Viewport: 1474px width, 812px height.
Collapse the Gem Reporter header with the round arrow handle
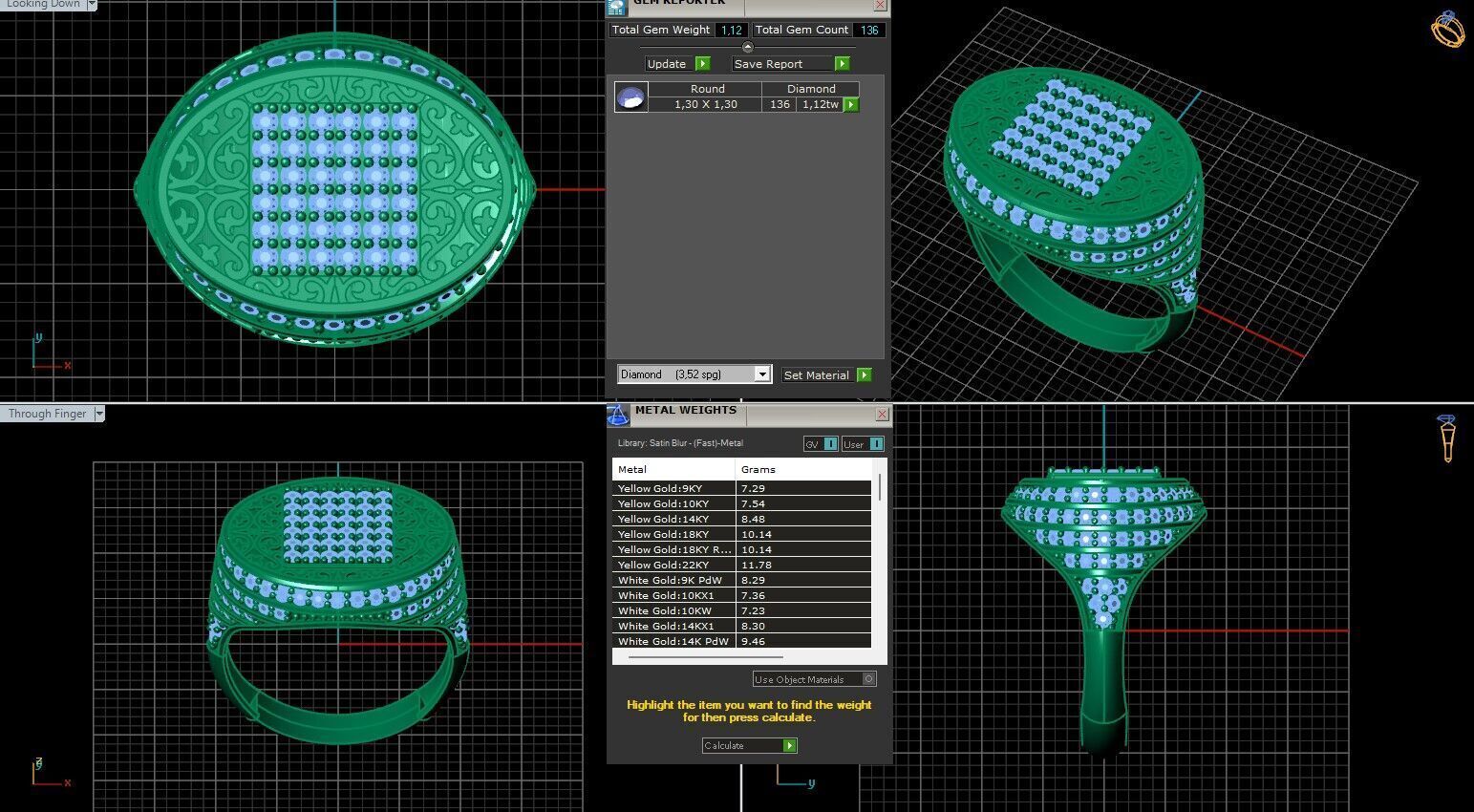(x=747, y=47)
